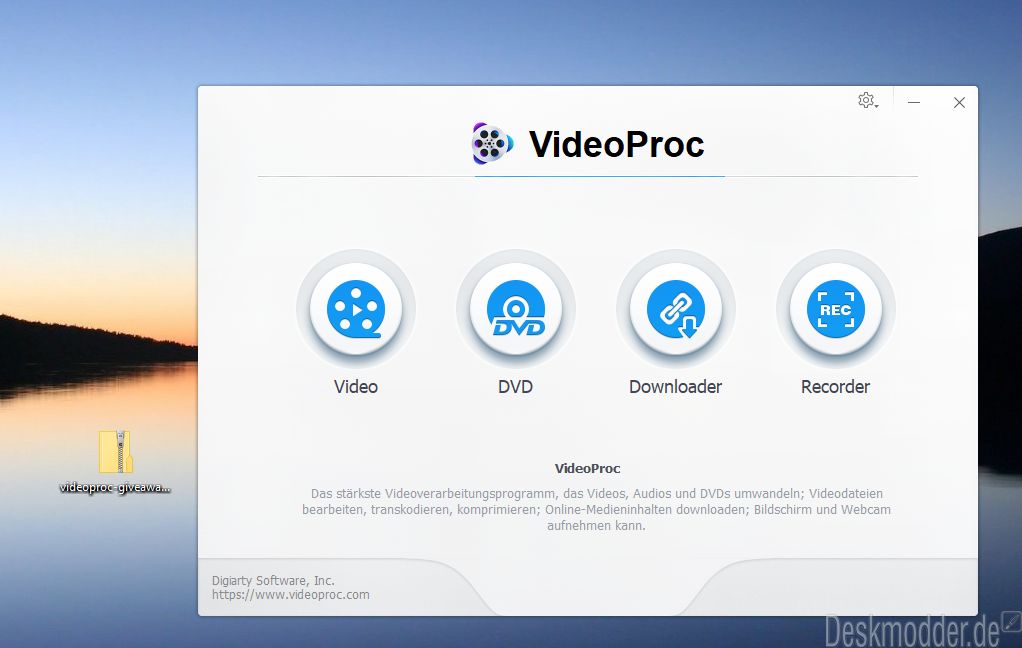Viewport: 1022px width, 648px height.
Task: Click the "Video" label under the film reel
Action: [356, 387]
